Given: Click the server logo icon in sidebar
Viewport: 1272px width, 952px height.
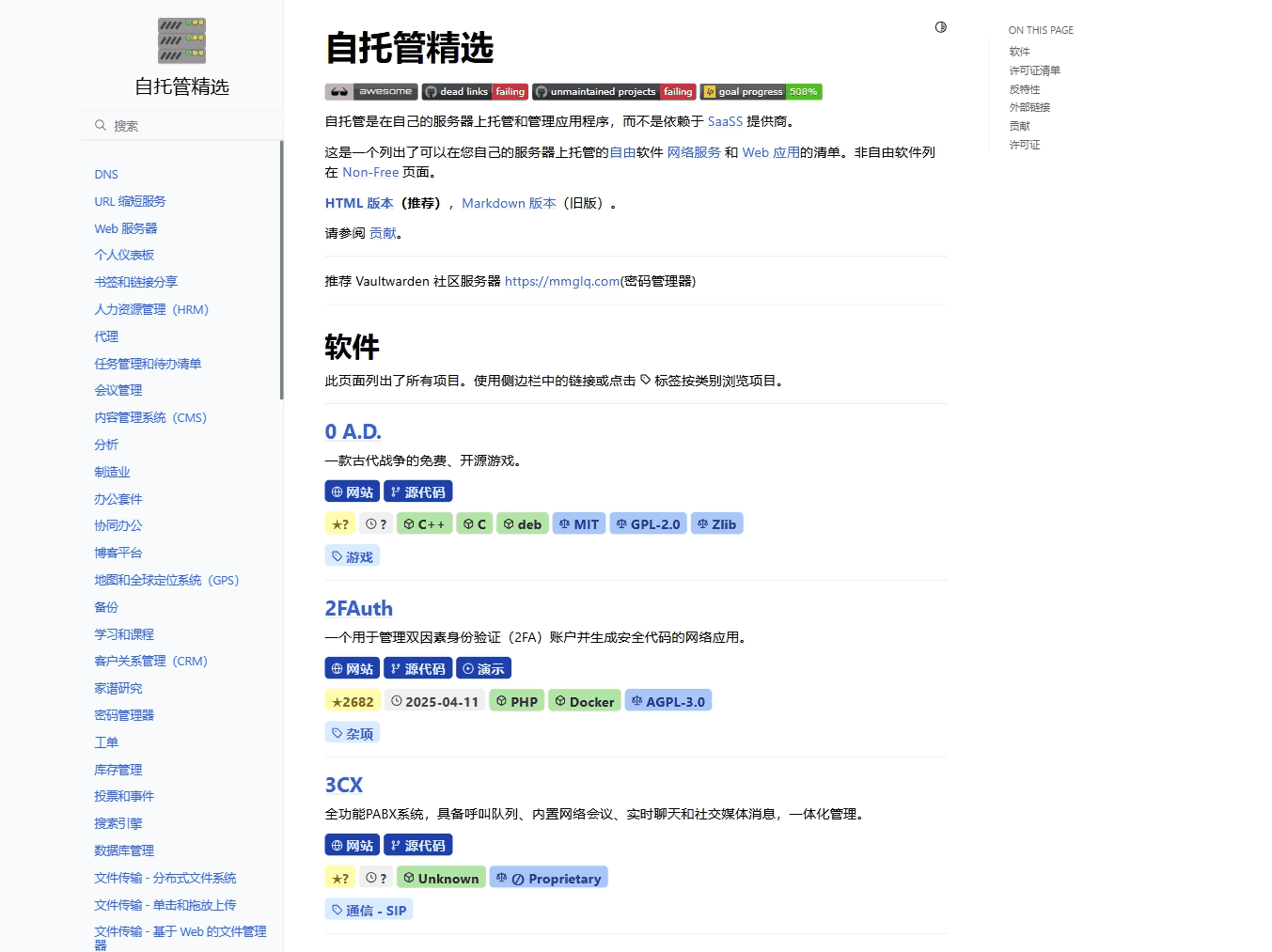Looking at the screenshot, I should pos(181,40).
